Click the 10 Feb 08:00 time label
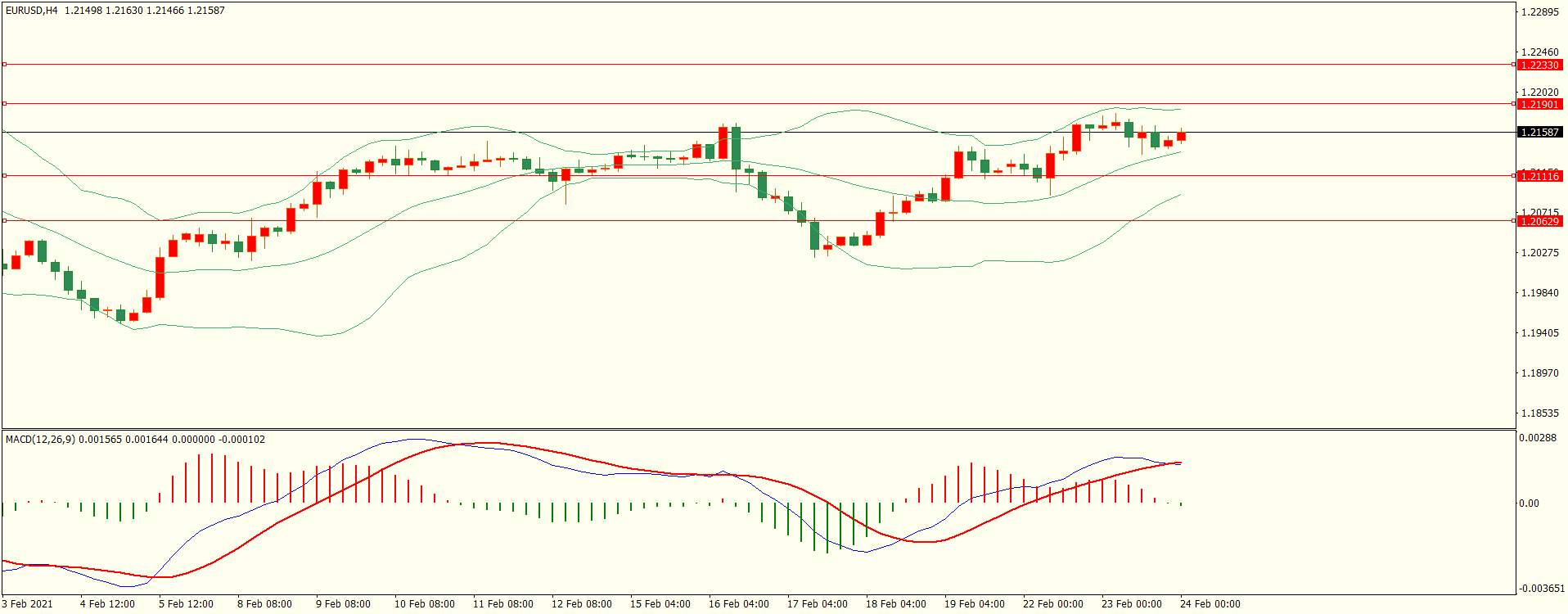This screenshot has height=614, width=1568. 424,604
